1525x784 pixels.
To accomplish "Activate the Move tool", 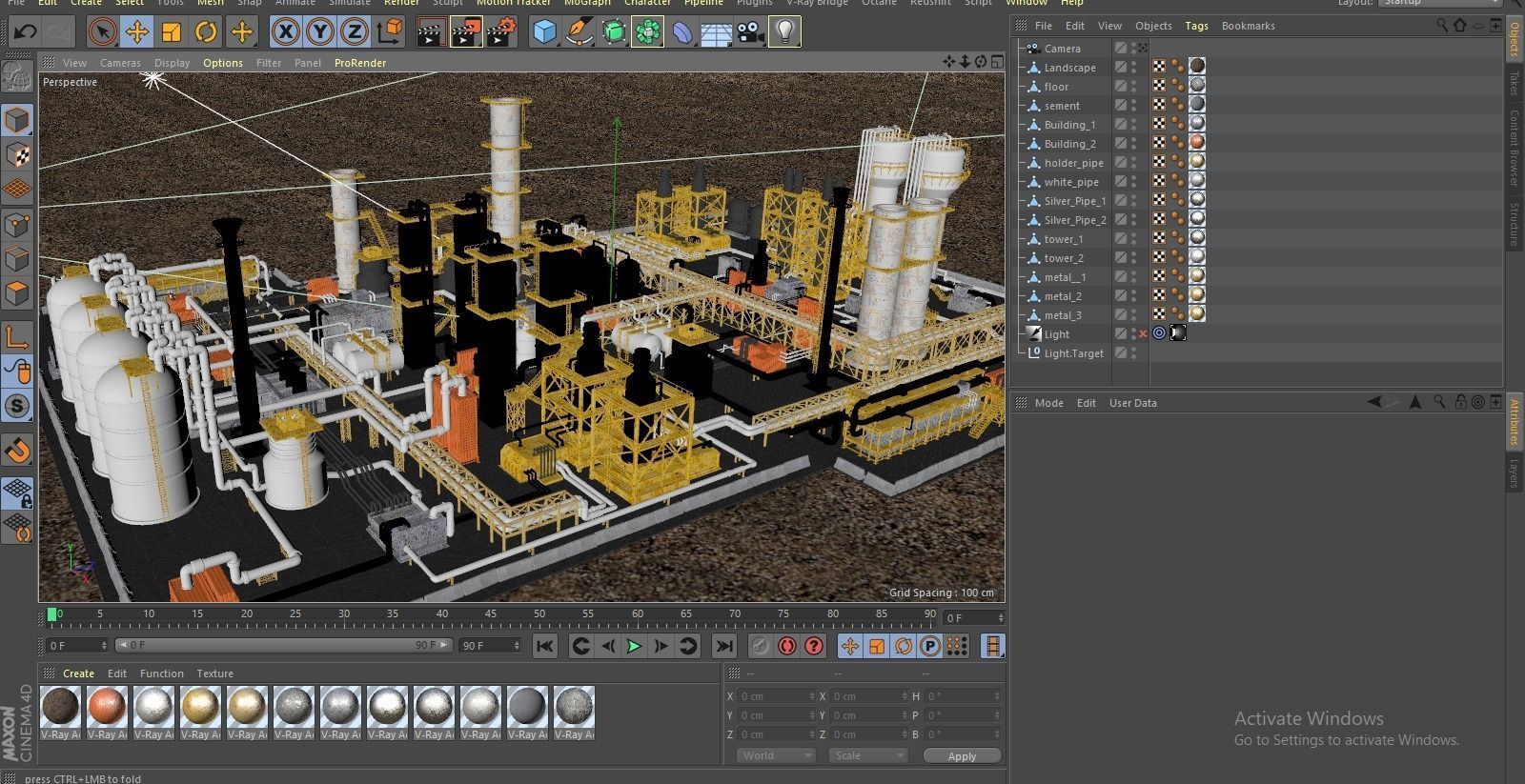I will [137, 31].
